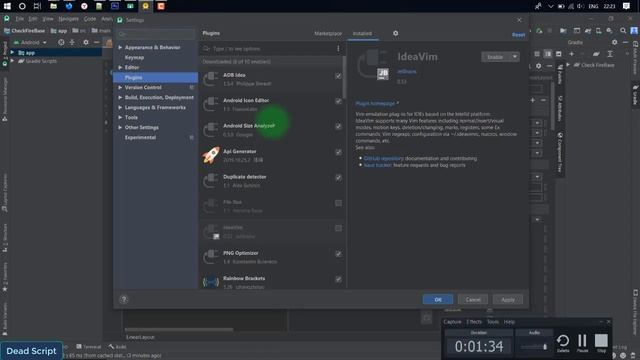Open the plugins gear settings icon
Viewport: 640px width, 360px height.
point(396,33)
